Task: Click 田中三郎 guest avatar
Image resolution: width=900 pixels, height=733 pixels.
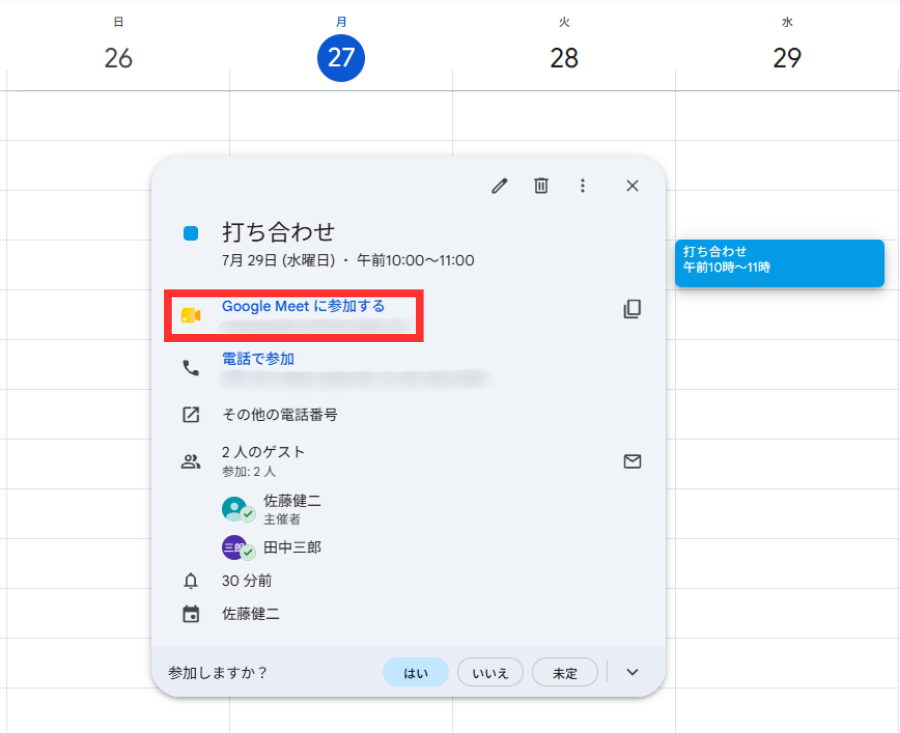Action: point(234,548)
